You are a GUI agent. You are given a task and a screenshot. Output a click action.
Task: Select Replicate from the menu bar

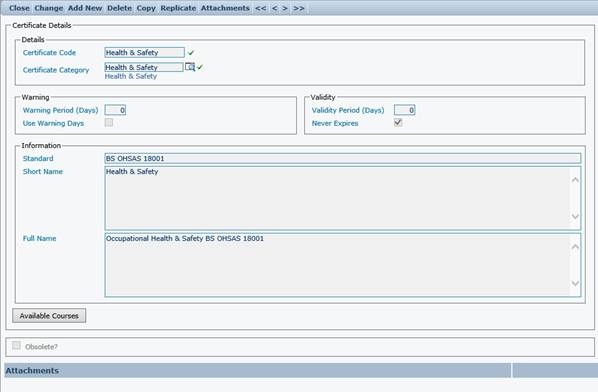coord(178,8)
